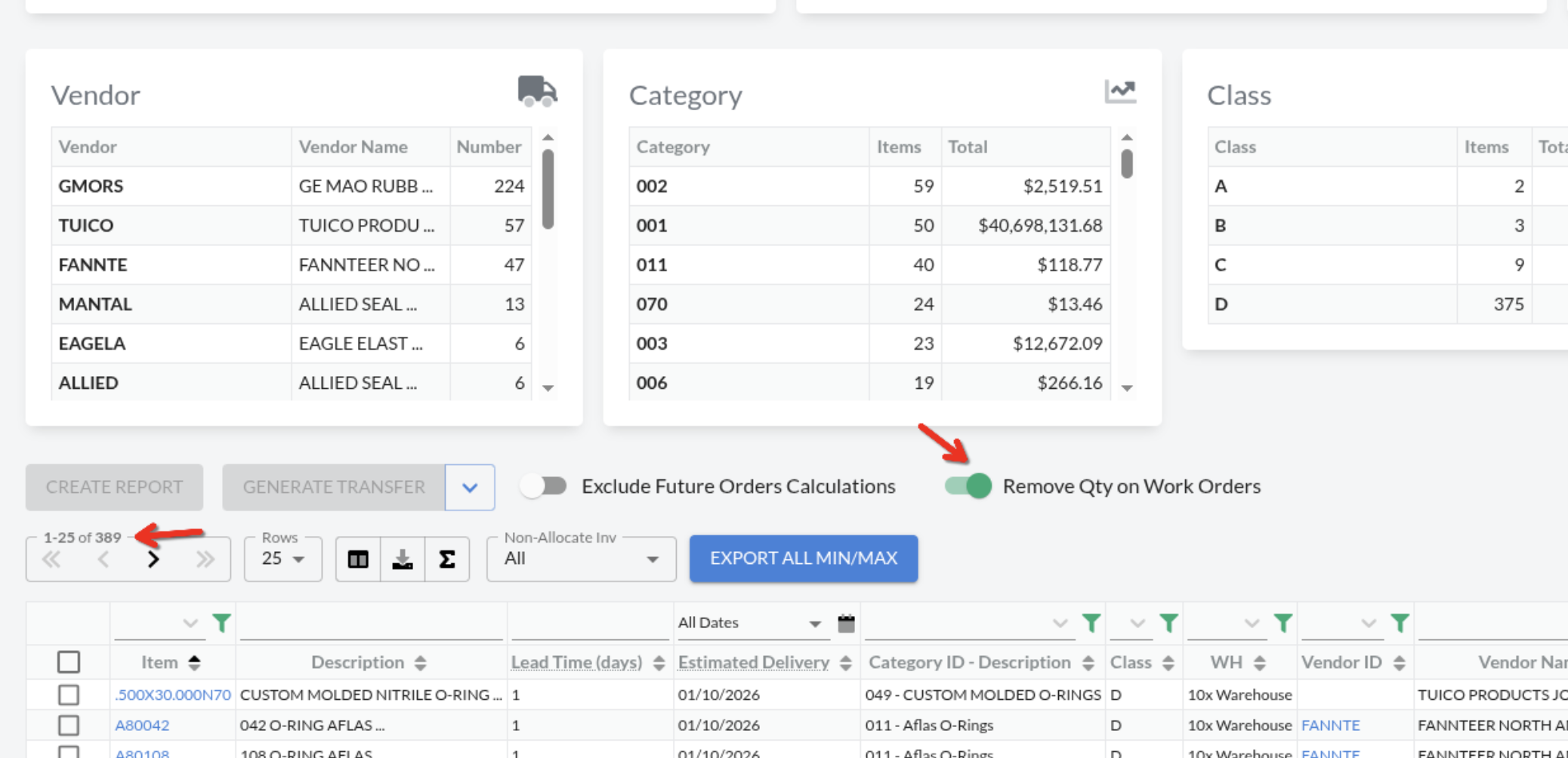Open item link A80042
The width and height of the screenshot is (1568, 758).
pyautogui.click(x=142, y=726)
